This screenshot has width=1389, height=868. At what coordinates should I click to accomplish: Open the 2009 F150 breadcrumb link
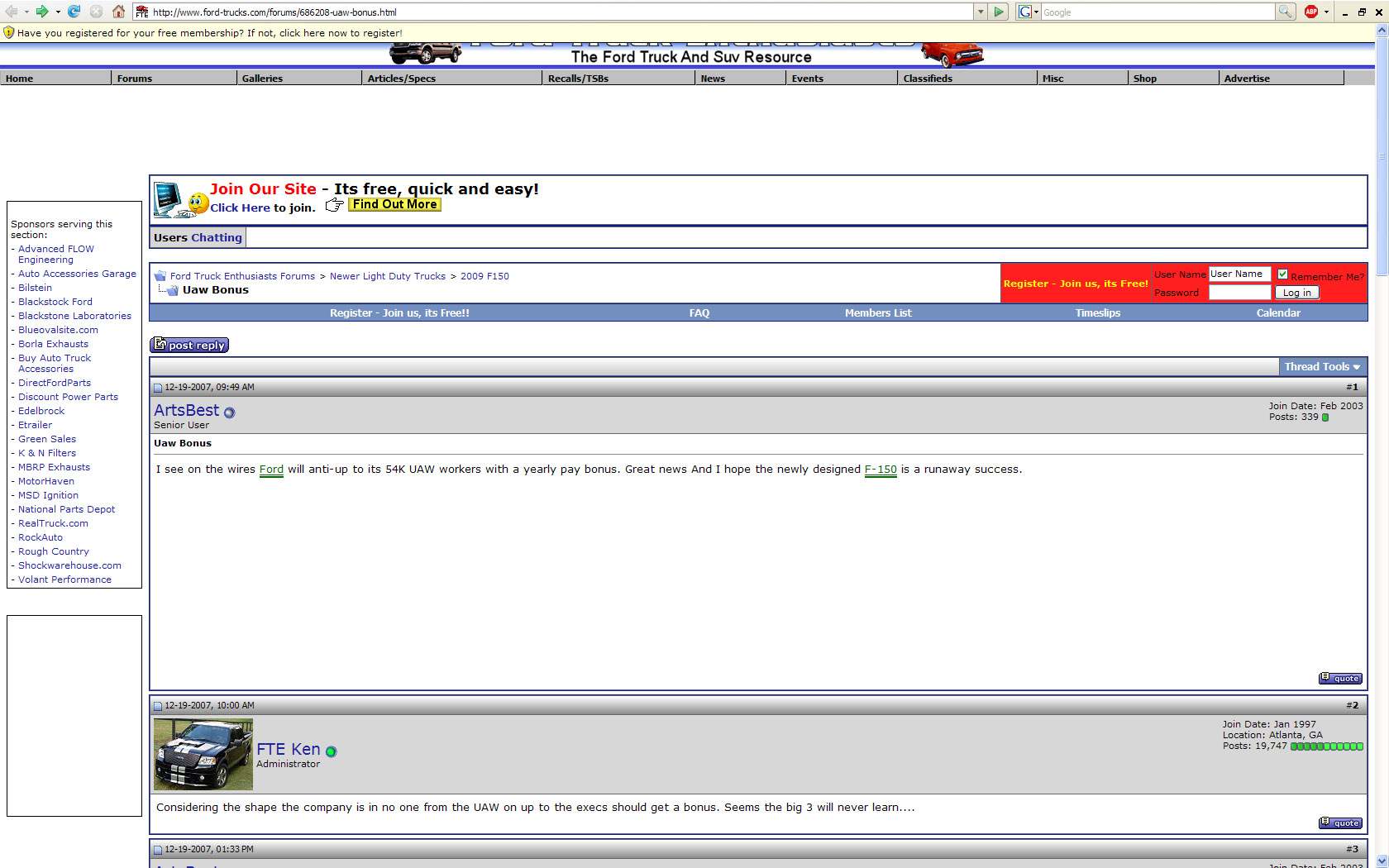(484, 276)
